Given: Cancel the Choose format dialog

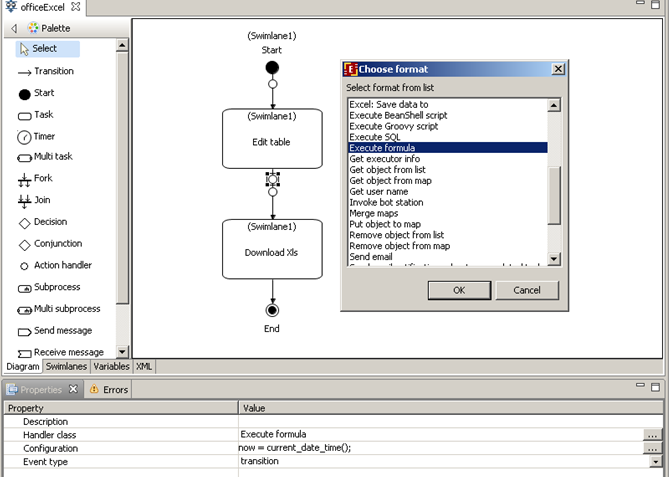Looking at the screenshot, I should [x=526, y=290].
